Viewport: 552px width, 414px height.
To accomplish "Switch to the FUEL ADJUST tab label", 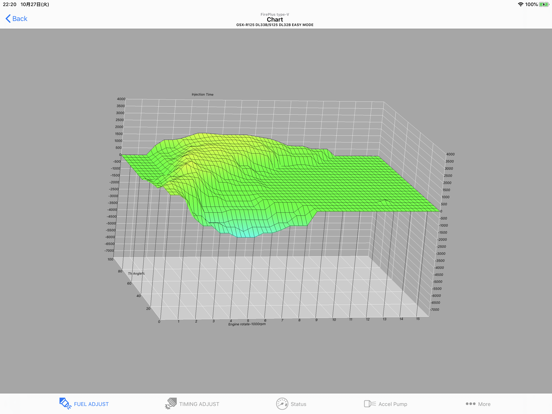I will (91, 404).
